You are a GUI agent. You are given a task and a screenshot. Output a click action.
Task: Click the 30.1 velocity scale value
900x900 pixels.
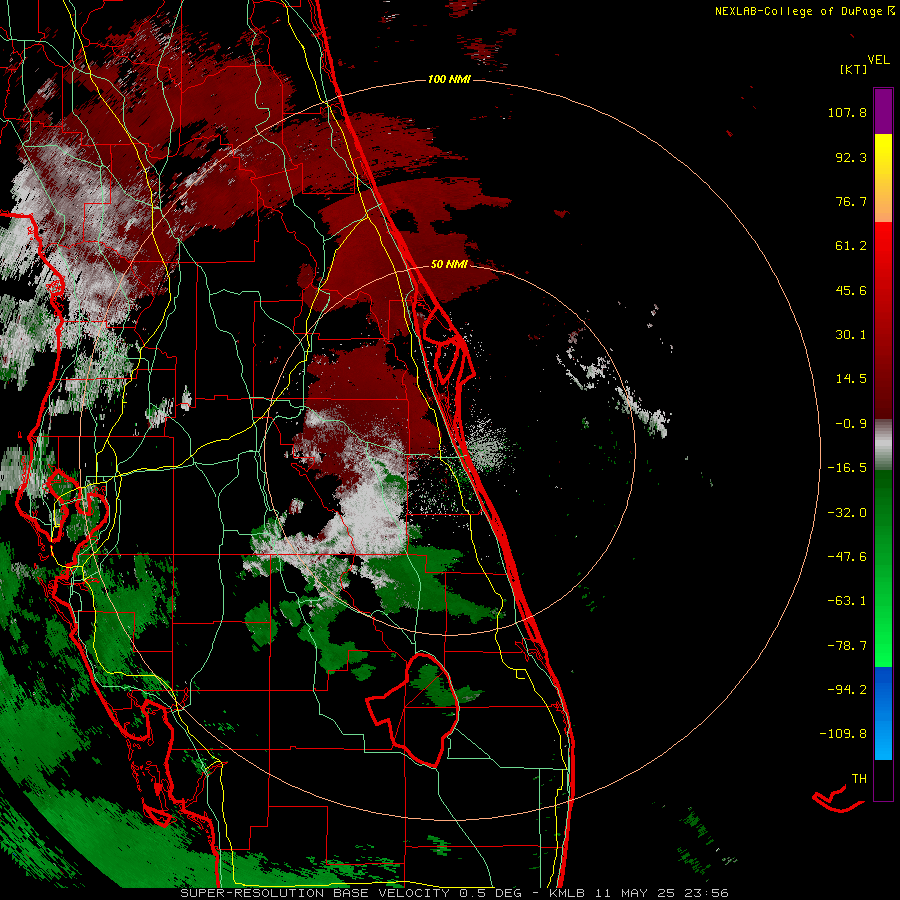pos(851,335)
